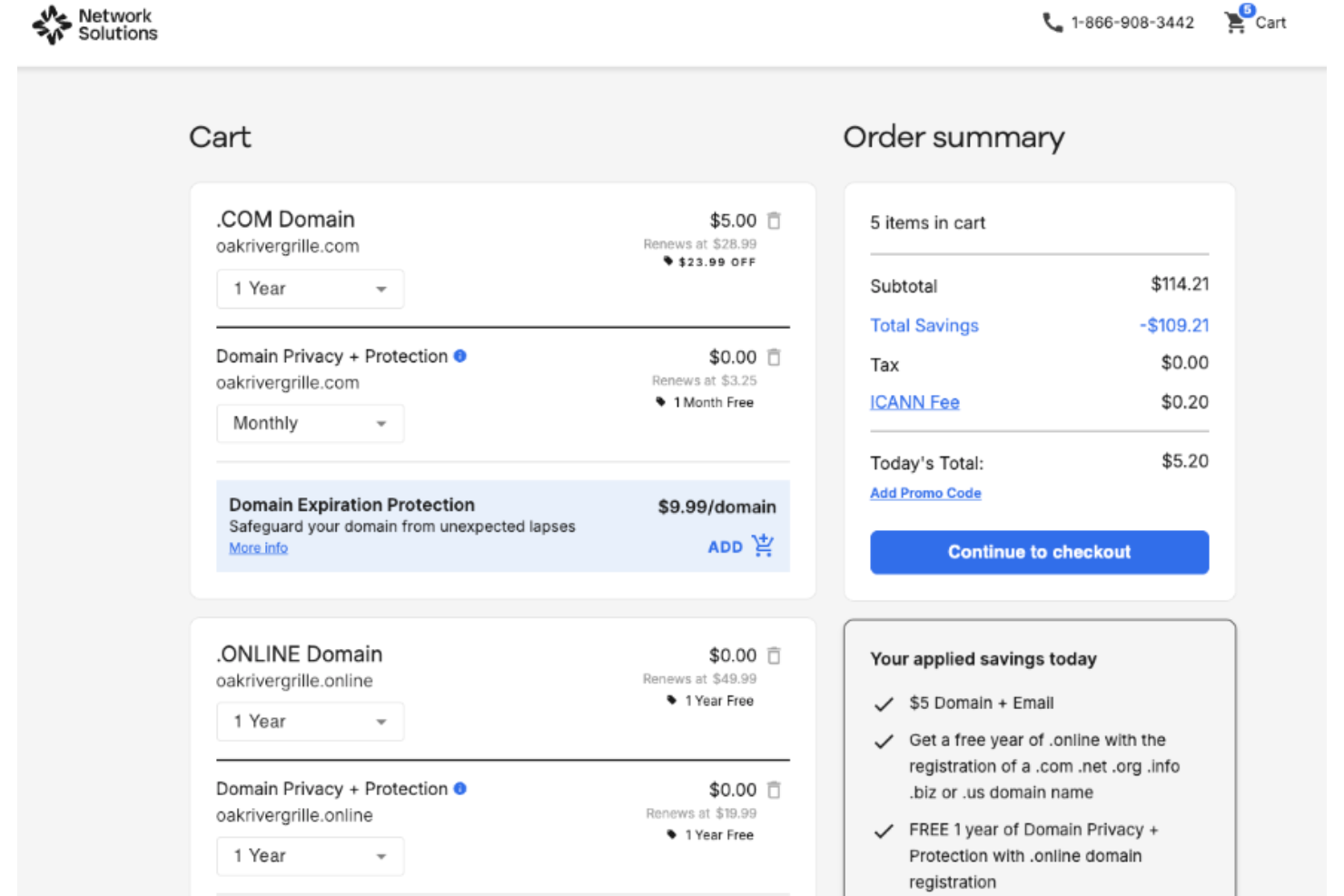Click Continue to checkout
1344x896 pixels.
[x=1038, y=552]
